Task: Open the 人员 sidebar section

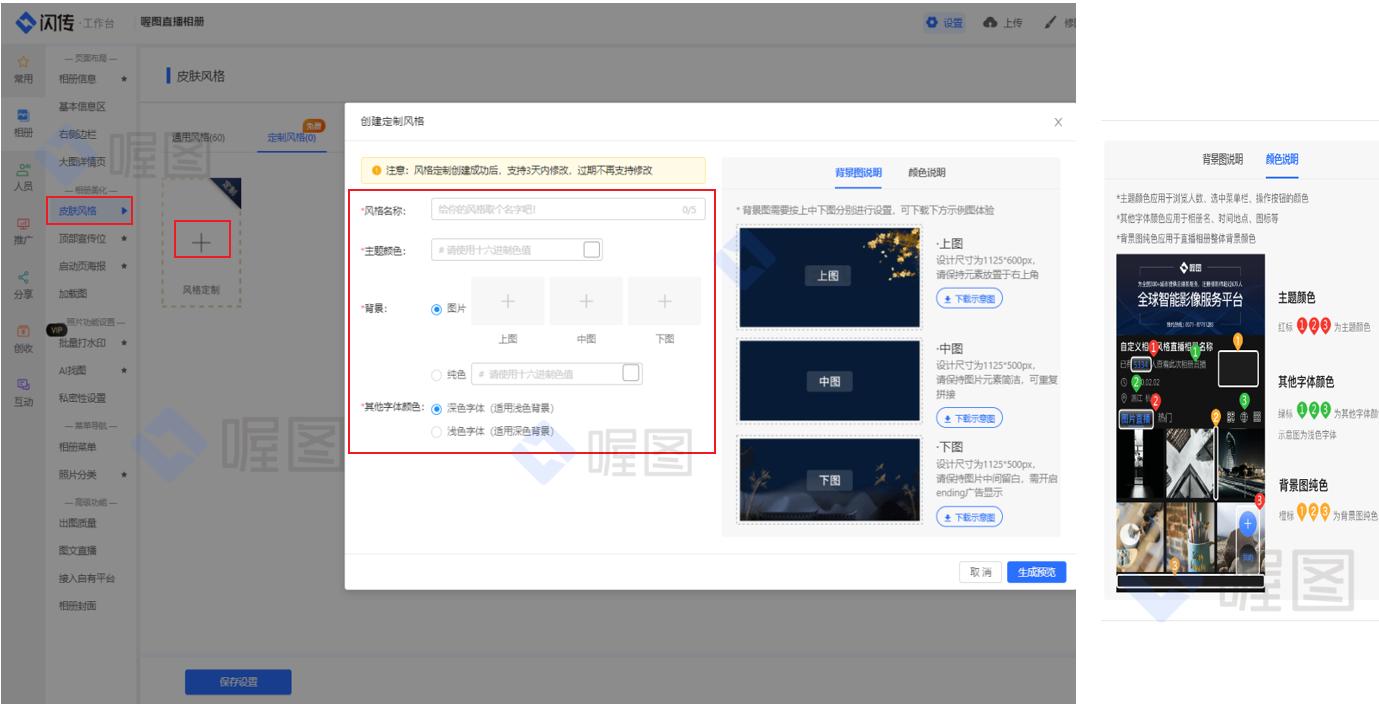Action: click(22, 178)
